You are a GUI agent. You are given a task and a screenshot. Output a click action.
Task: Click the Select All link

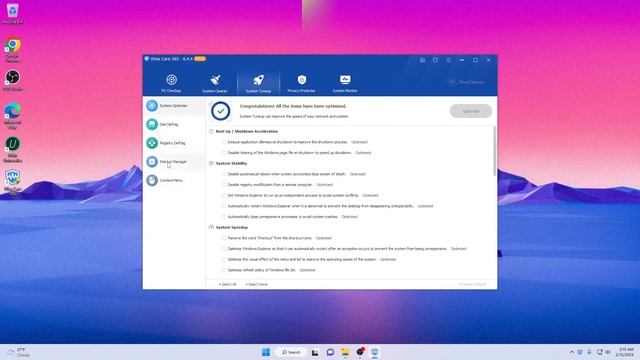(x=227, y=284)
